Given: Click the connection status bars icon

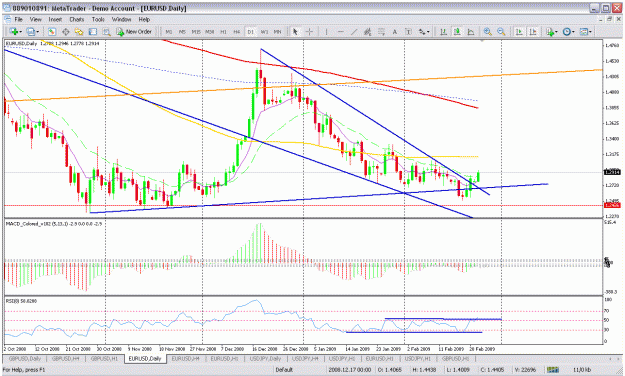Looking at the screenshot, I should point(552,370).
